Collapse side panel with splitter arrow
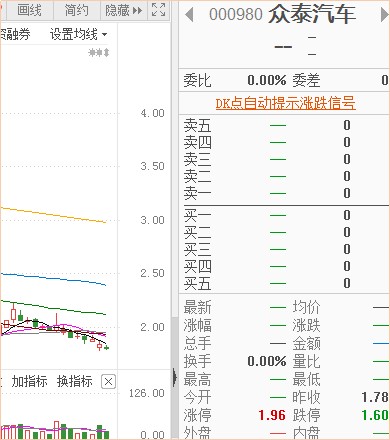 [x=175, y=379]
